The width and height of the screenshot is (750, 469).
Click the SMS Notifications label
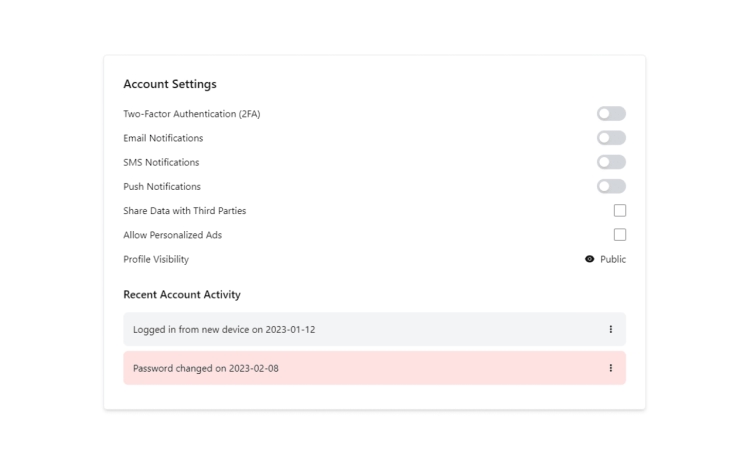[161, 163]
